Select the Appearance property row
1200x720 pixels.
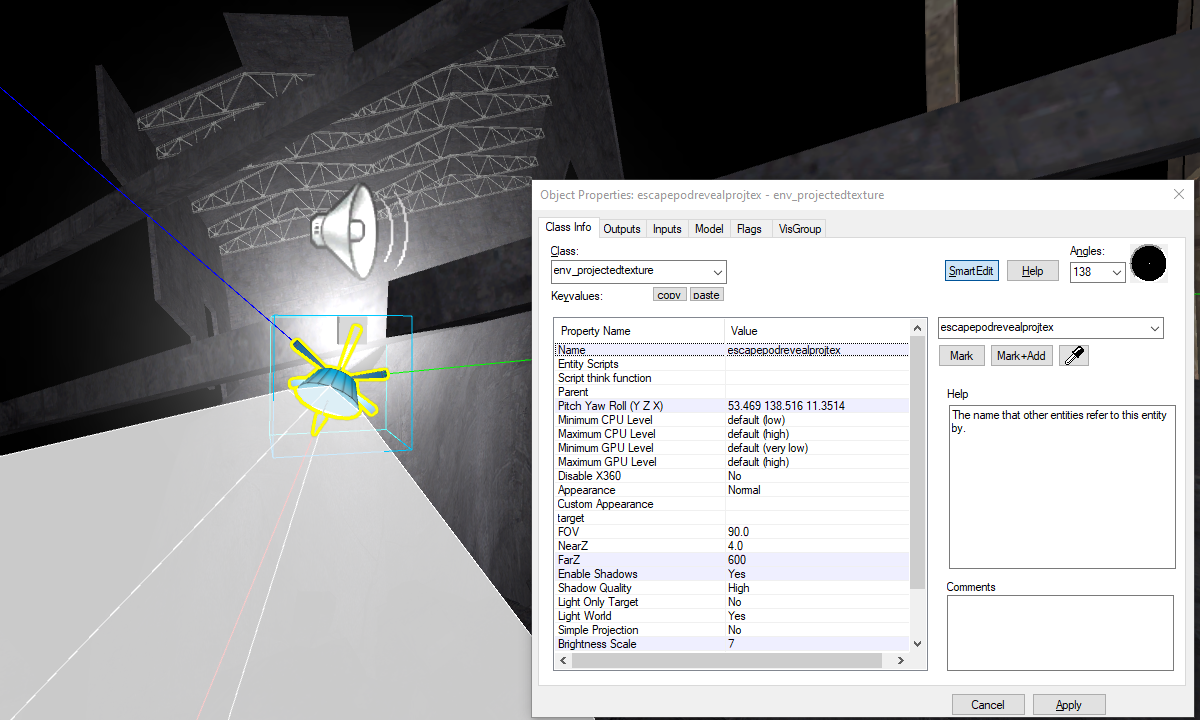click(732, 490)
